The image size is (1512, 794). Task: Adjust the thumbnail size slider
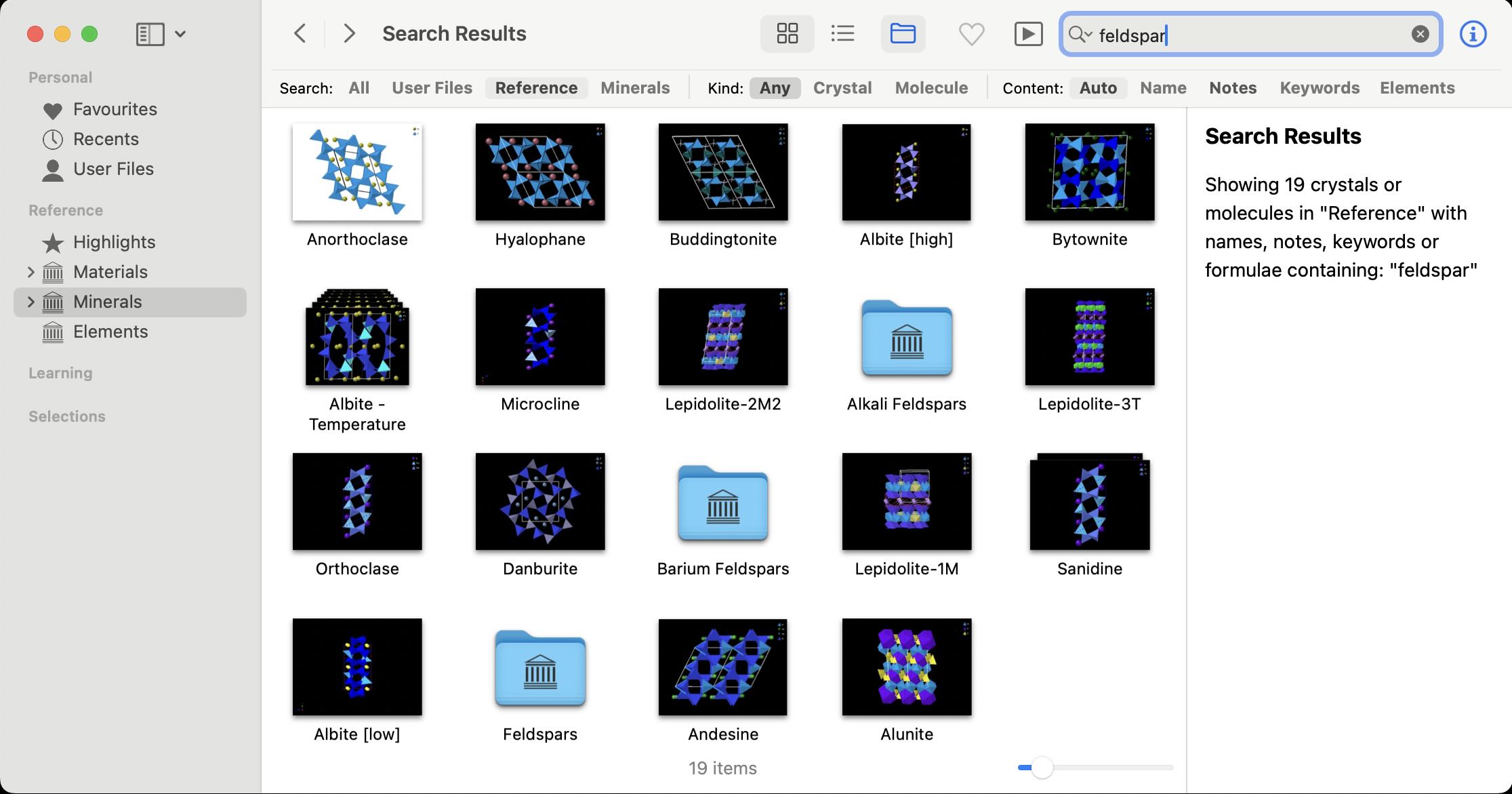tap(1042, 768)
